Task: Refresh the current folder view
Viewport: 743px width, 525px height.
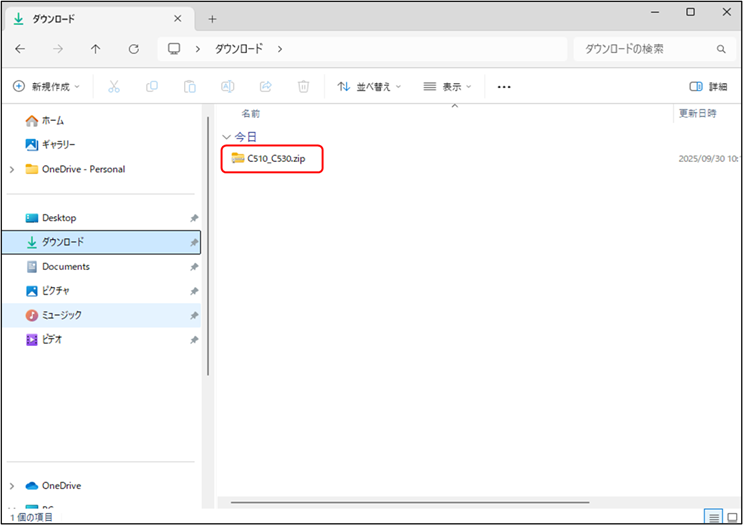Action: [x=133, y=49]
